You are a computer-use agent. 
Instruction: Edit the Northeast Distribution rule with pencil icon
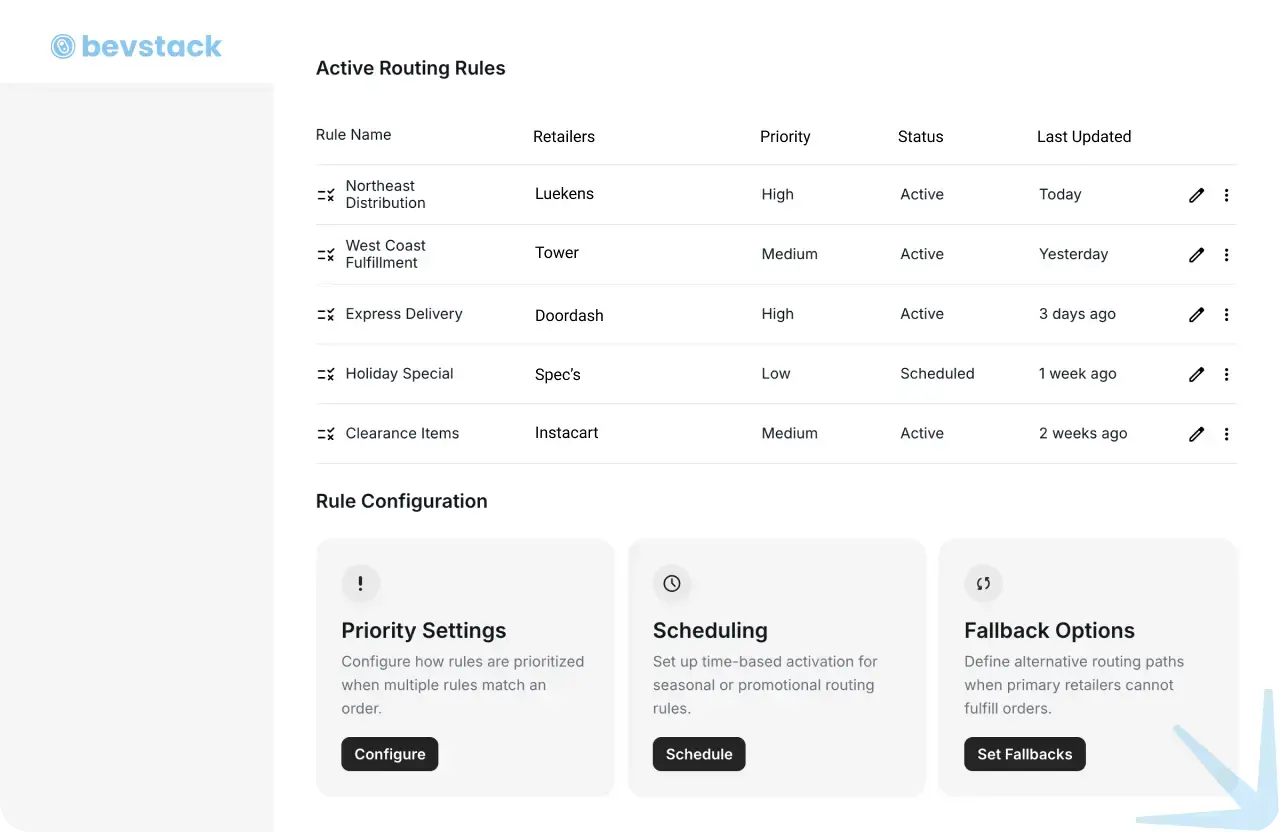coord(1196,195)
